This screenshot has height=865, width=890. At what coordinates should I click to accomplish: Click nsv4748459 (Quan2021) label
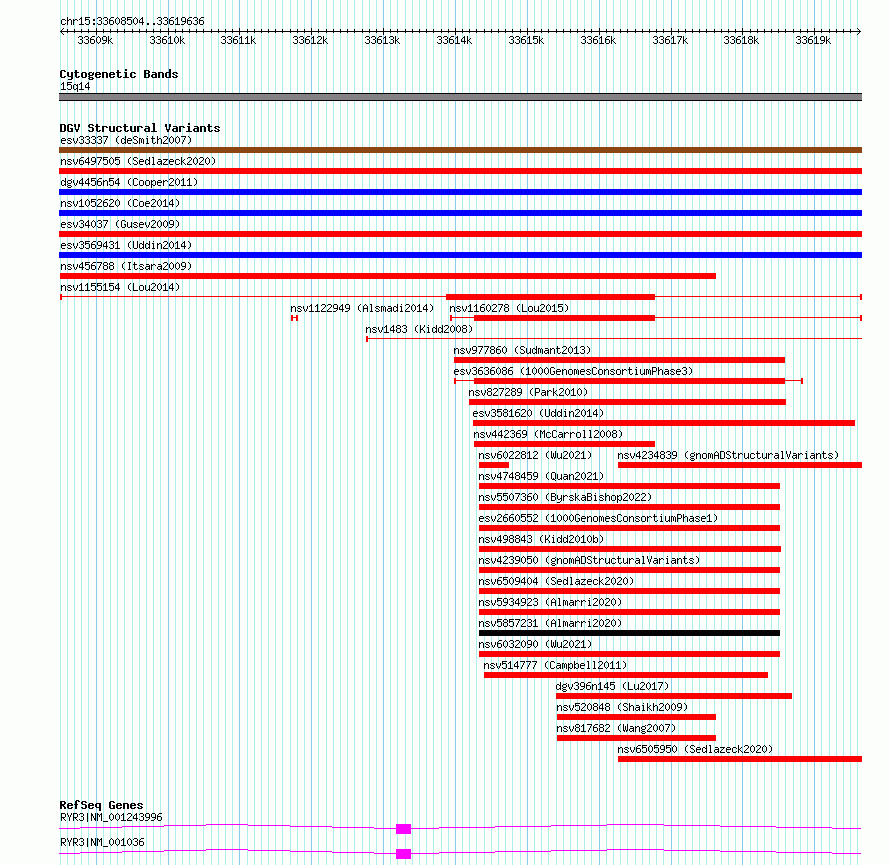541,476
